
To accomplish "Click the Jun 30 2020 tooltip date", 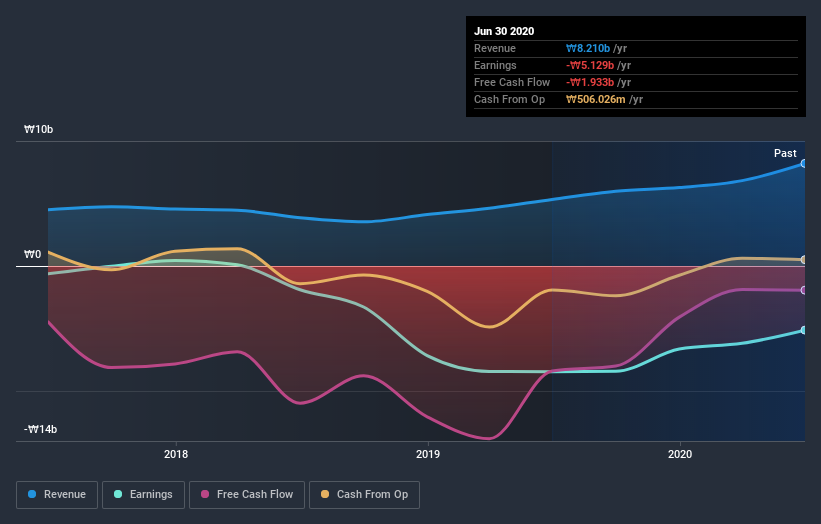I will 504,31.
